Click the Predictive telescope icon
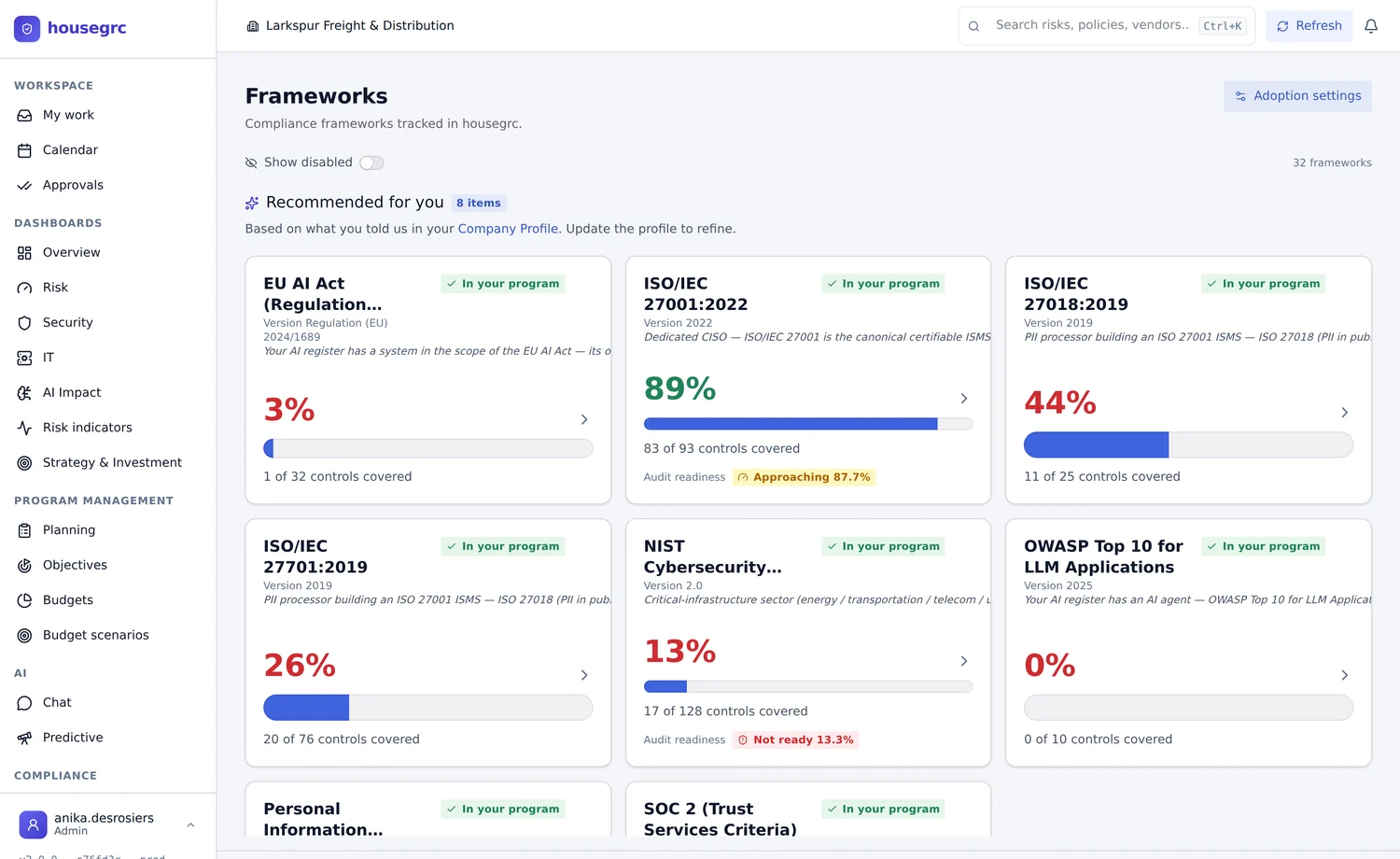This screenshot has height=859, width=1400. (x=24, y=739)
